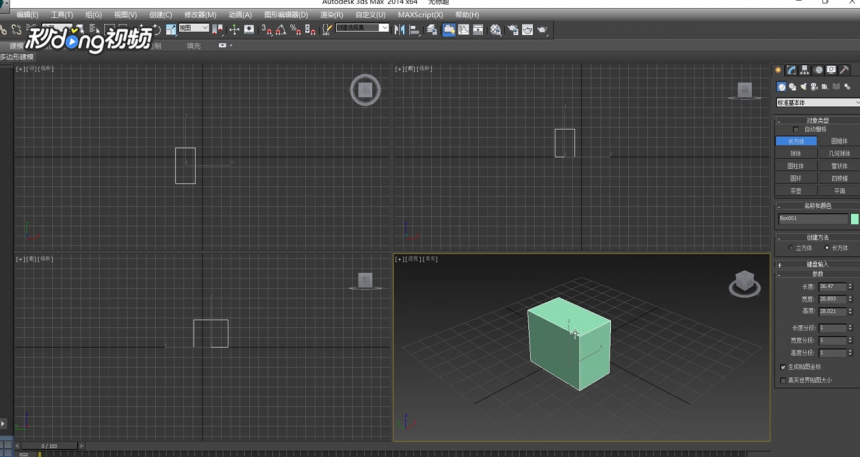The width and height of the screenshot is (860, 457).
Task: Toggle the Percent Snap icon
Action: pos(295,30)
